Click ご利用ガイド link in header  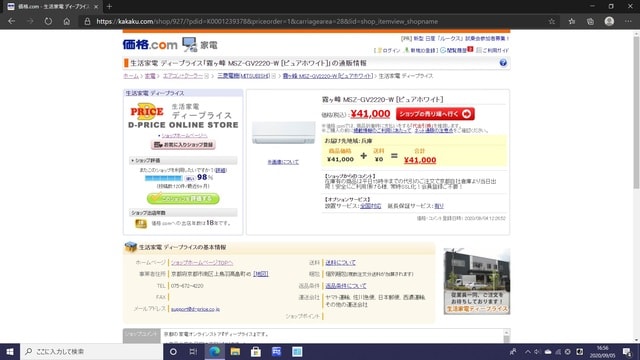tap(496, 50)
